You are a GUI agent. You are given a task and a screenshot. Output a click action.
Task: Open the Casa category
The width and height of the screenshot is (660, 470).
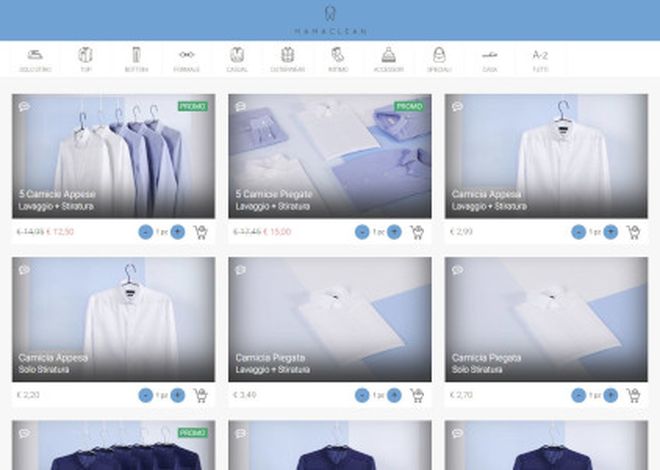pos(490,59)
